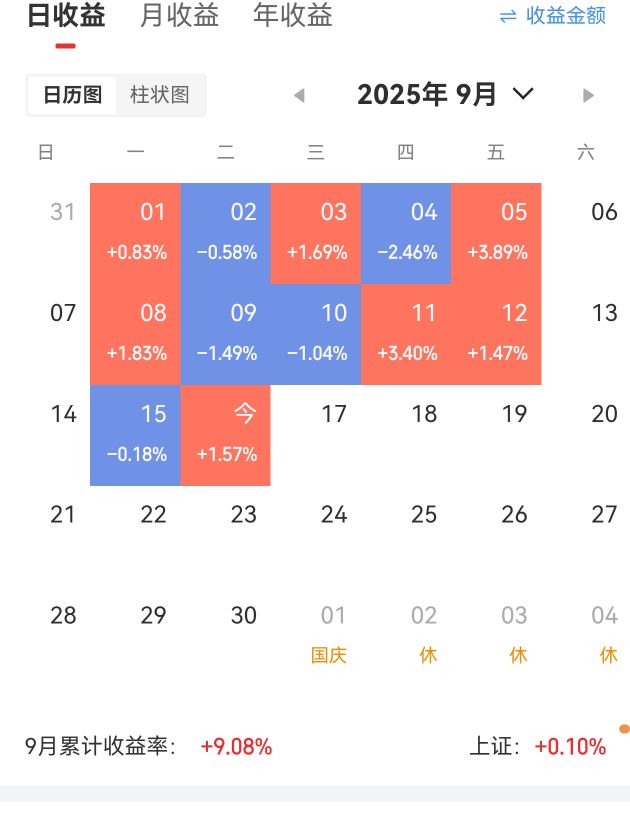
Task: Go to previous month using left arrow
Action: 299,95
